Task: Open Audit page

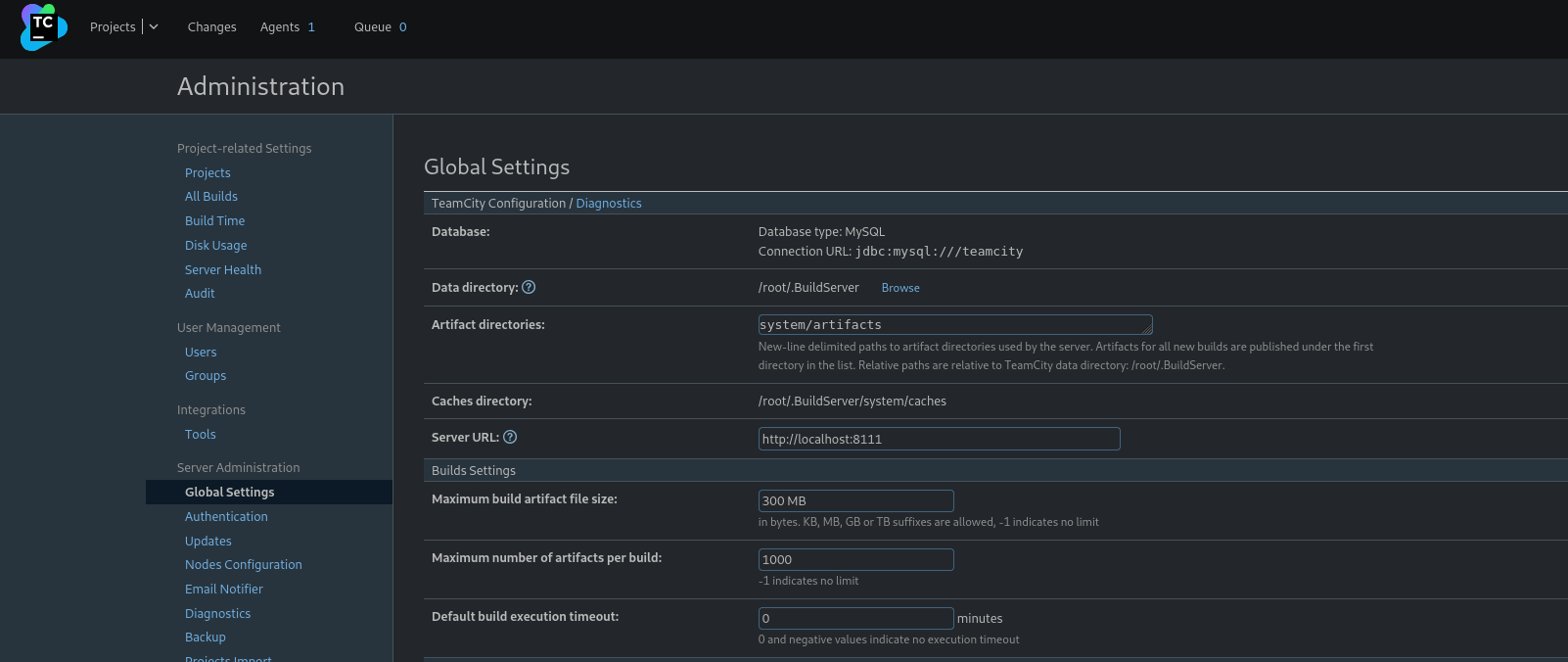Action: pyautogui.click(x=200, y=293)
